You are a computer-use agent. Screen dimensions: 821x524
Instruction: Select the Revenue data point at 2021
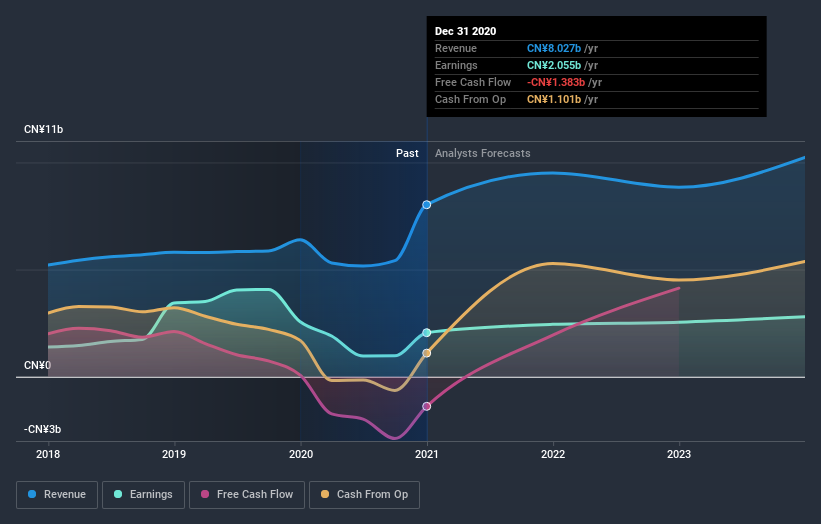pyautogui.click(x=427, y=205)
